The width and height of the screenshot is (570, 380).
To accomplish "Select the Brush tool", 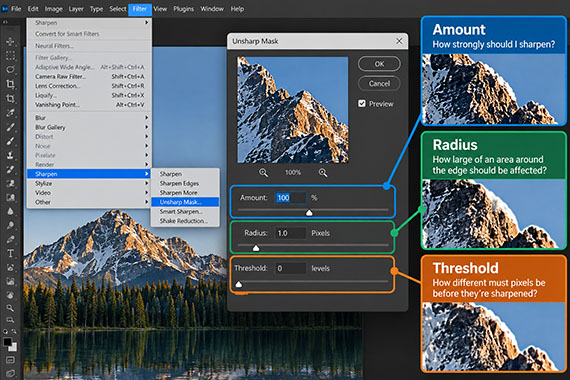I will pos(10,141).
